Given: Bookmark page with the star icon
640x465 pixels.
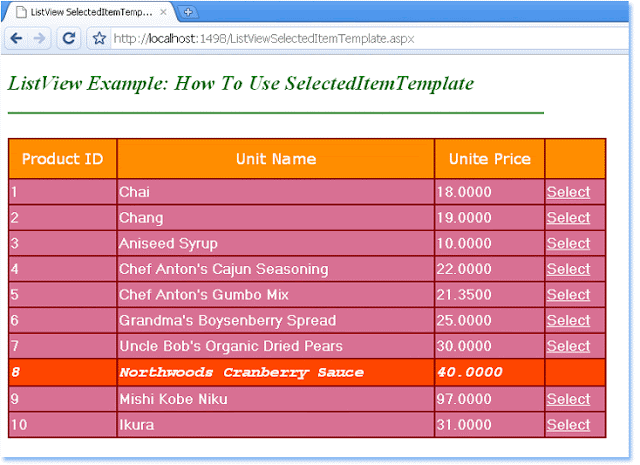Looking at the screenshot, I should [x=99, y=38].
